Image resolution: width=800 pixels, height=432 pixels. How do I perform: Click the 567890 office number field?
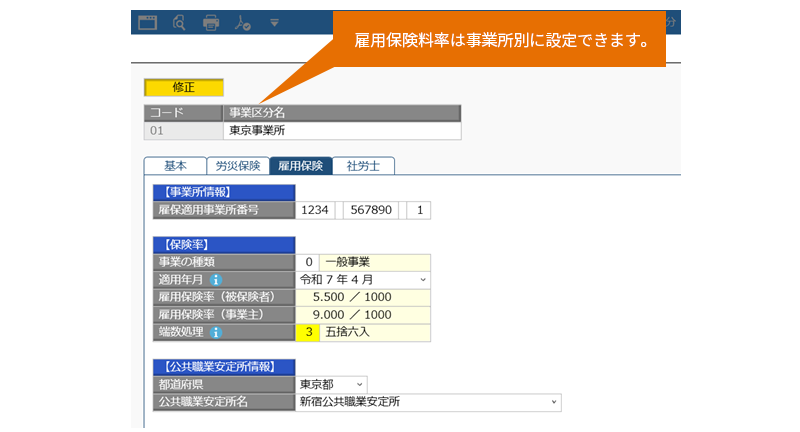pyautogui.click(x=371, y=210)
